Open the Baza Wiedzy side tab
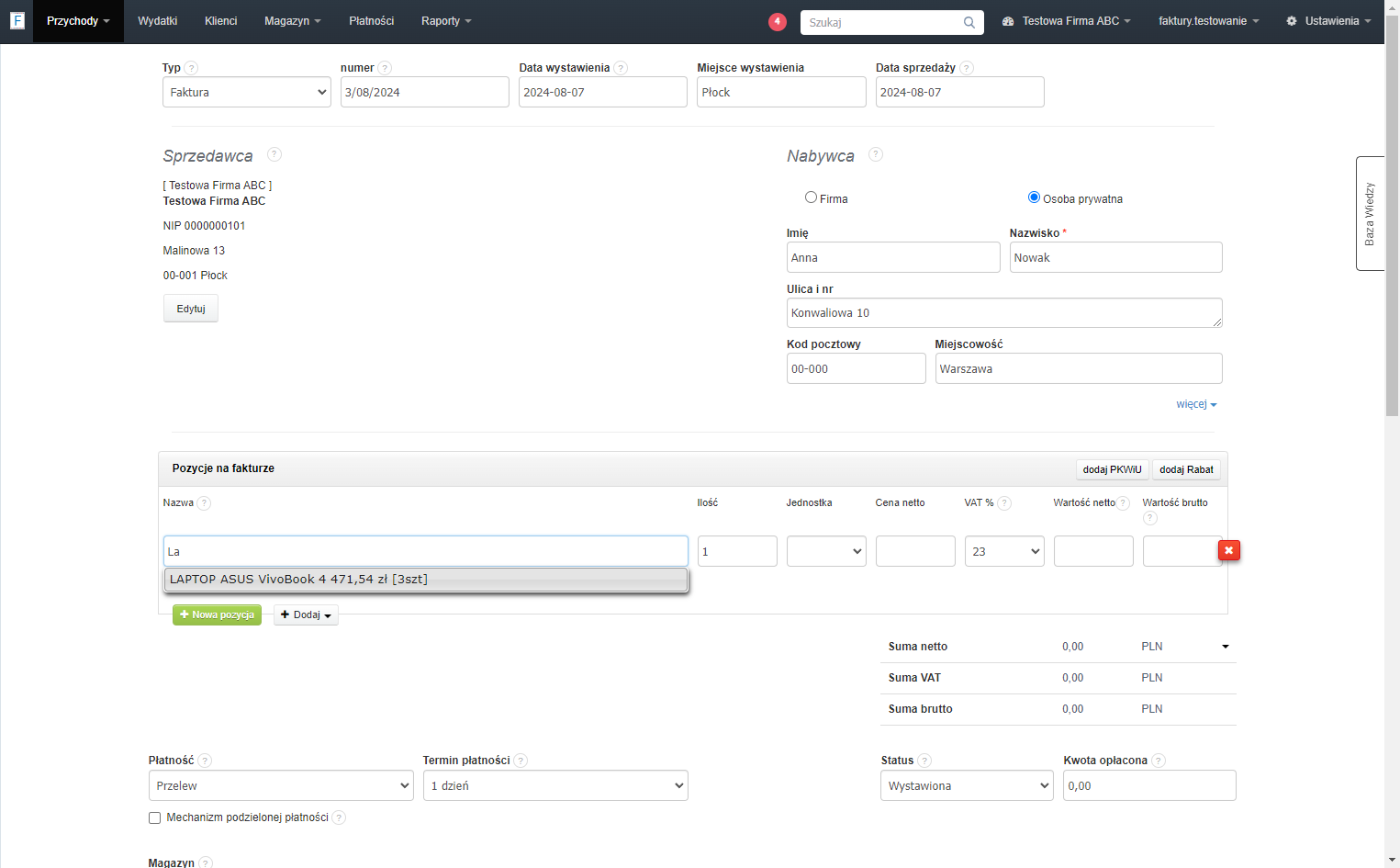Viewport: 1400px width, 868px height. pyautogui.click(x=1370, y=213)
